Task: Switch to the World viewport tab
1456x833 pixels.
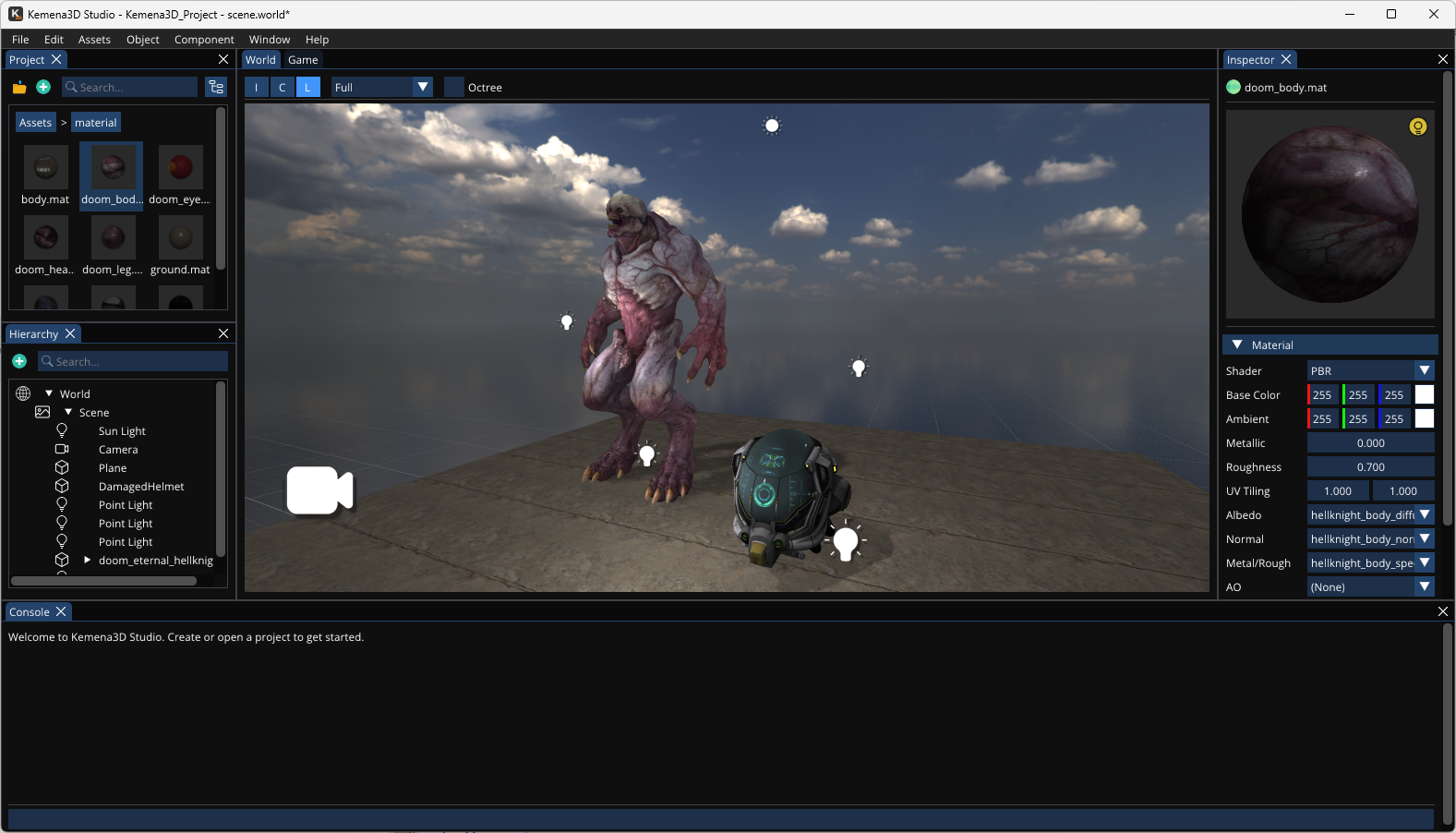Action: click(x=260, y=59)
